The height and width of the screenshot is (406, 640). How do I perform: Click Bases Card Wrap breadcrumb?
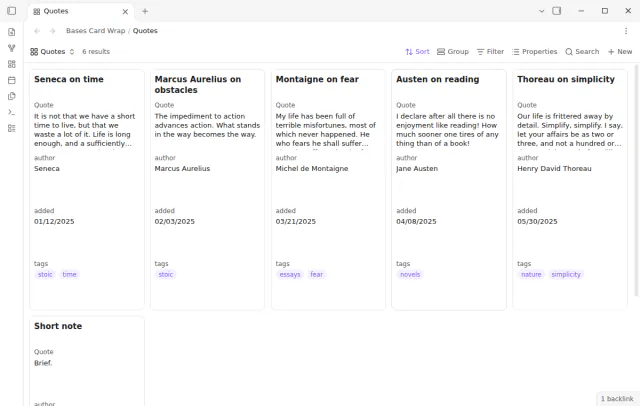(x=96, y=31)
